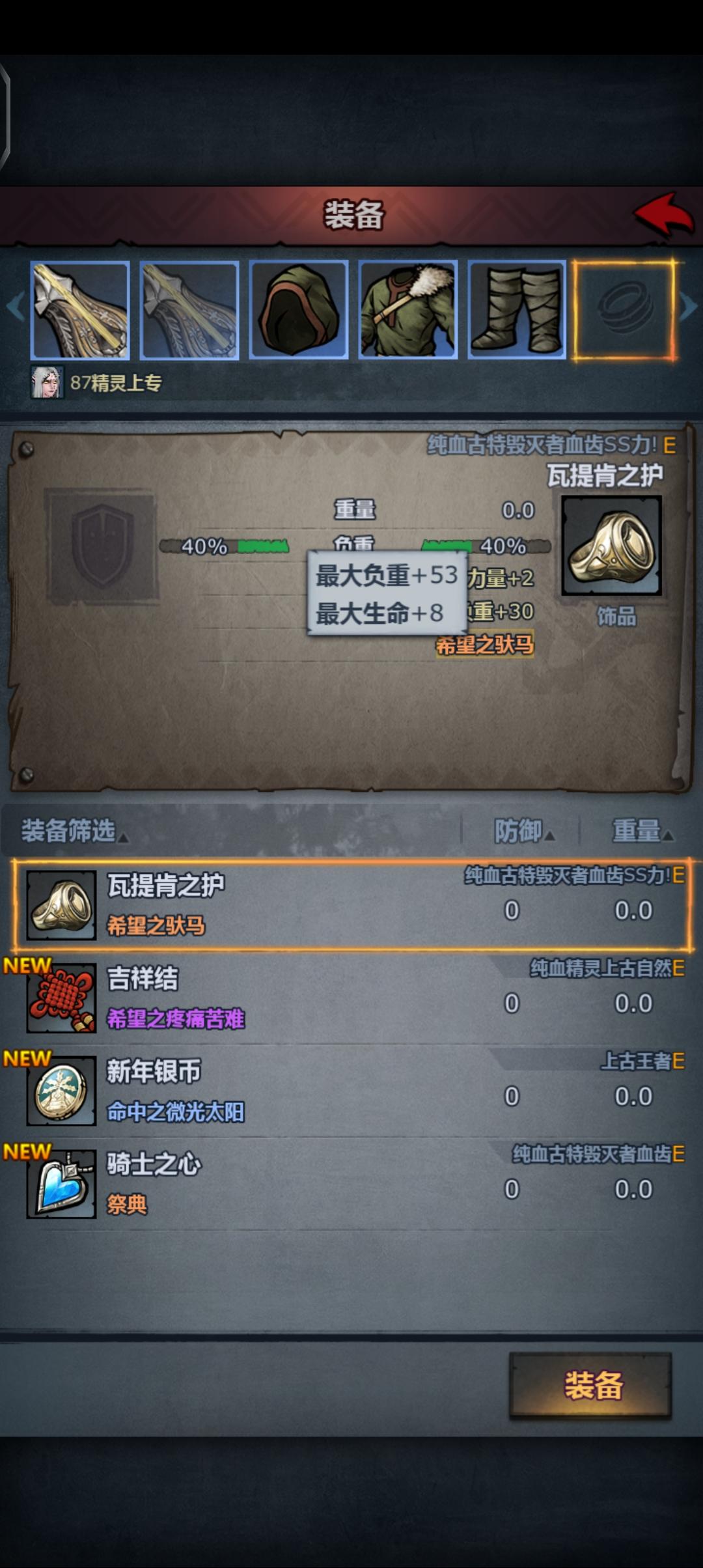Image resolution: width=703 pixels, height=1568 pixels.
Task: Sort list by 重量 column
Action: coord(643,831)
